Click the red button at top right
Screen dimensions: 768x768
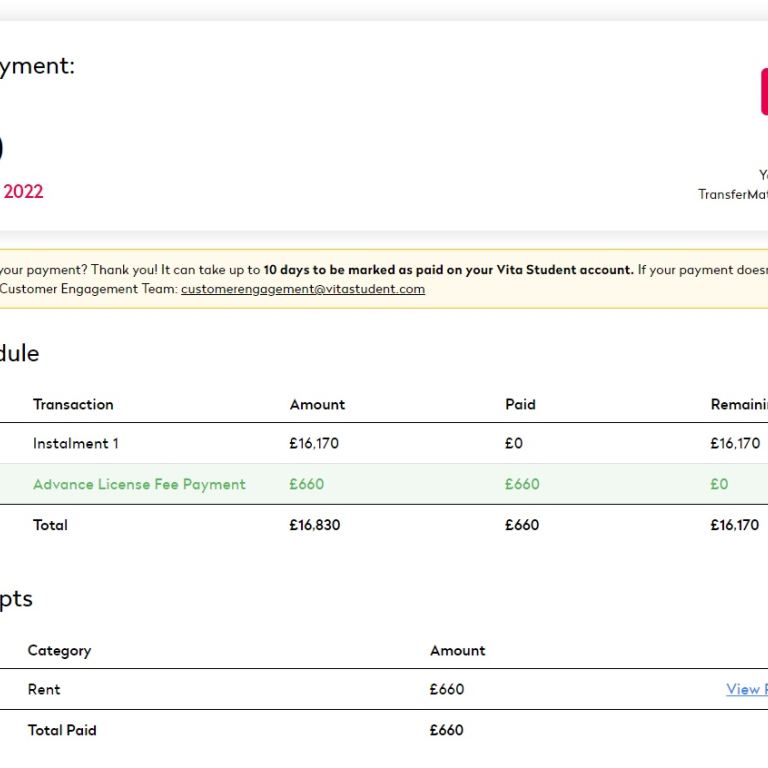coord(764,92)
